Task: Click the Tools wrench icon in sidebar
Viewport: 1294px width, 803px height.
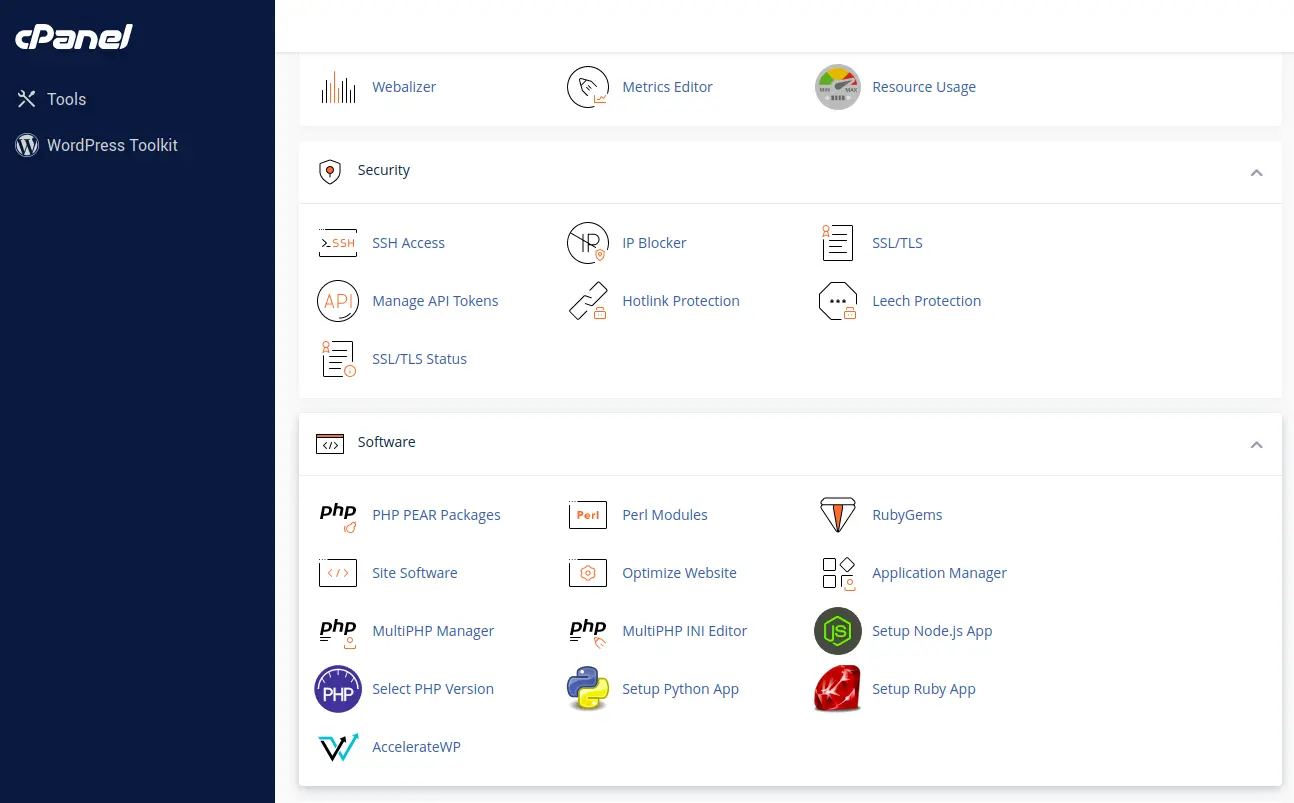Action: (x=26, y=99)
